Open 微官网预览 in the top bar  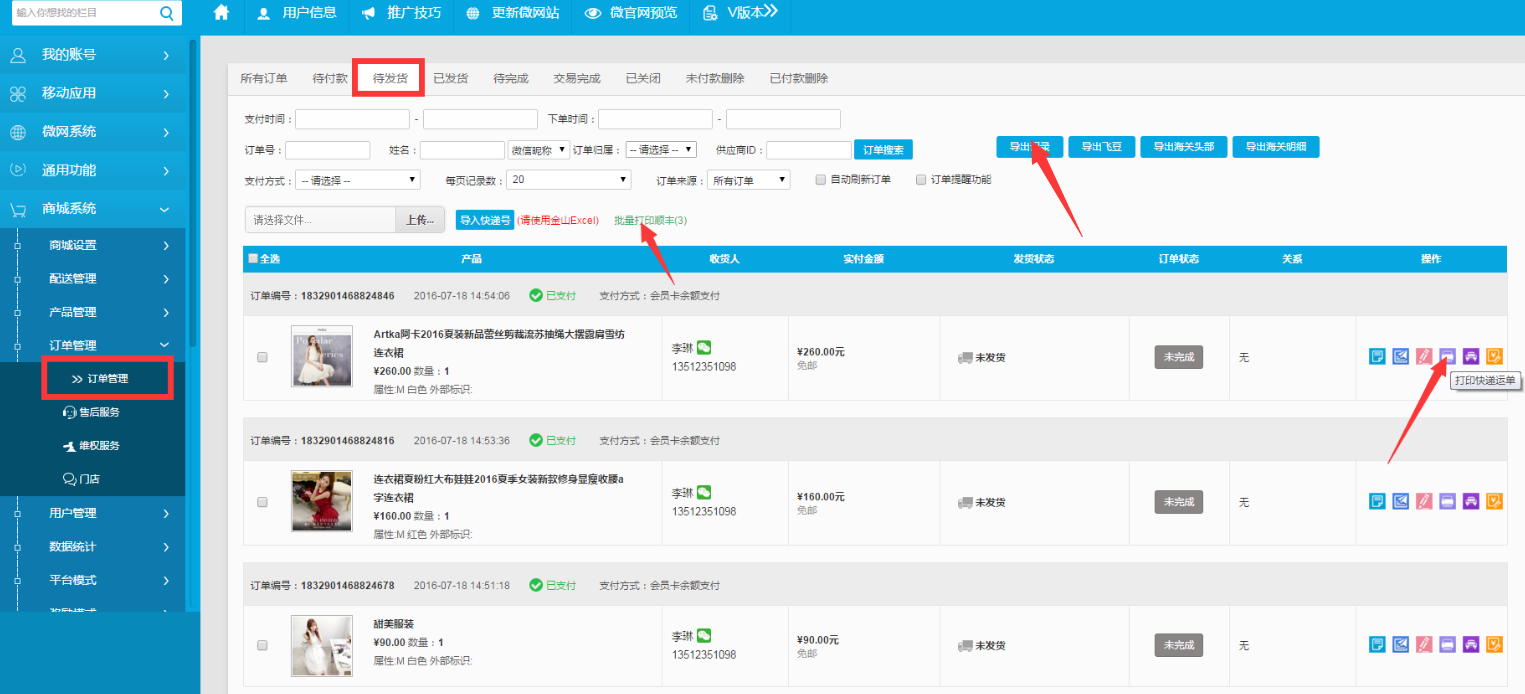coord(631,13)
